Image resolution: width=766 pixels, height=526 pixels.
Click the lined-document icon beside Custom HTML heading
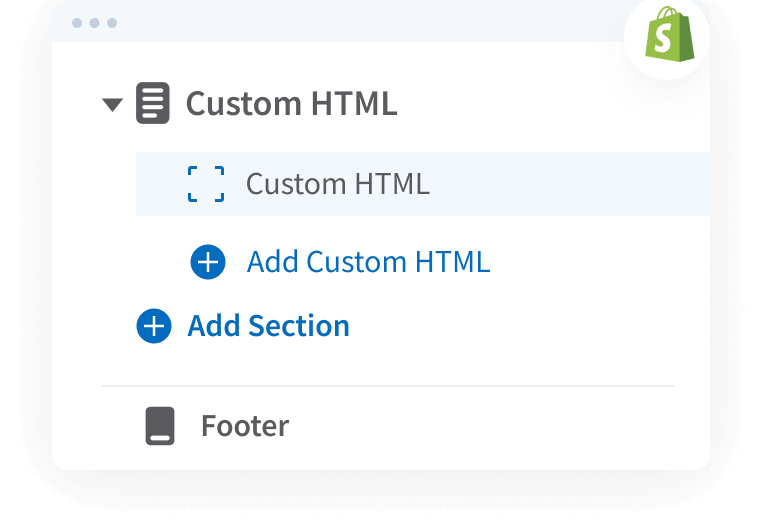pyautogui.click(x=153, y=104)
